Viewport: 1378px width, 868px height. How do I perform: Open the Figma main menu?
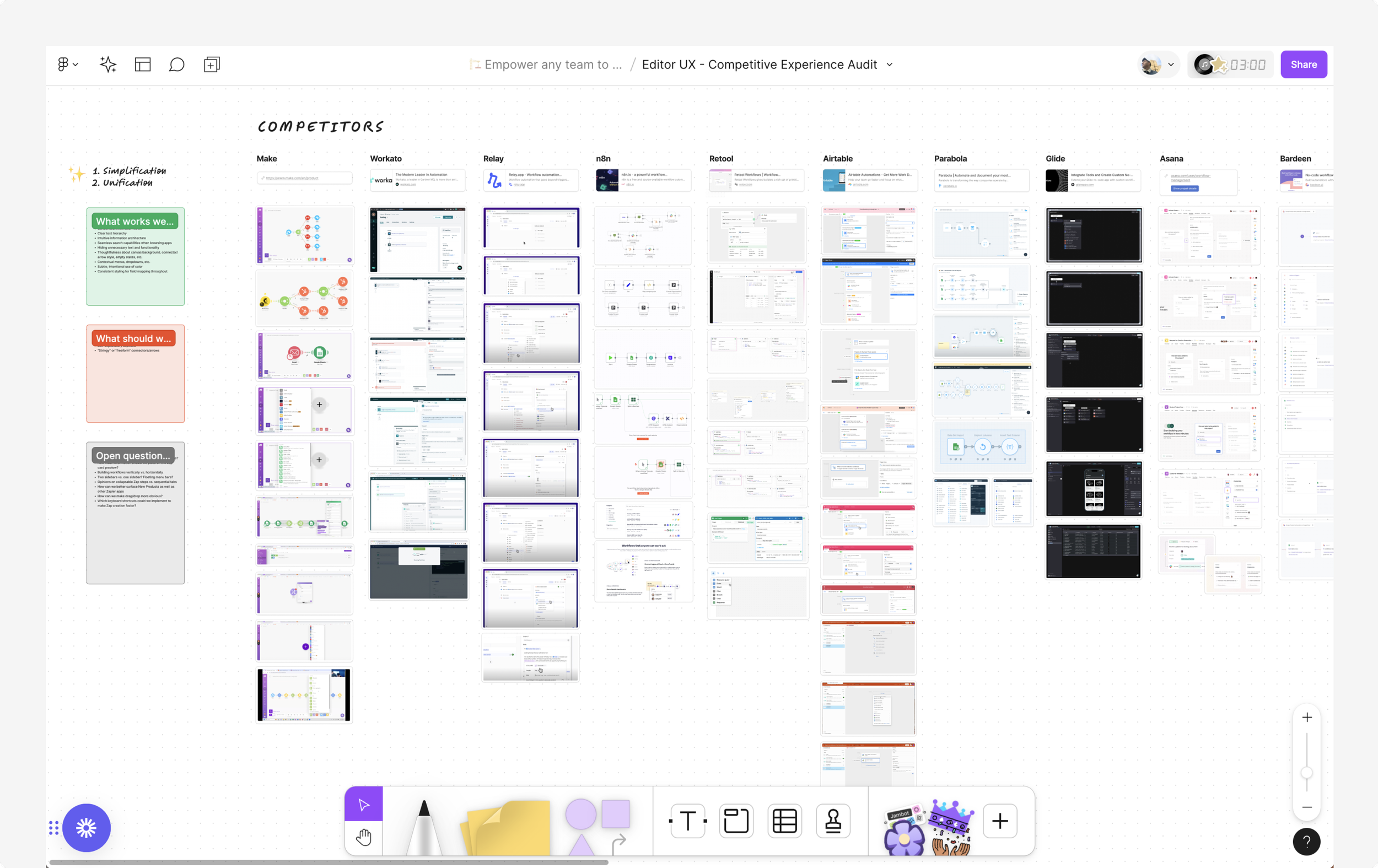(x=67, y=64)
